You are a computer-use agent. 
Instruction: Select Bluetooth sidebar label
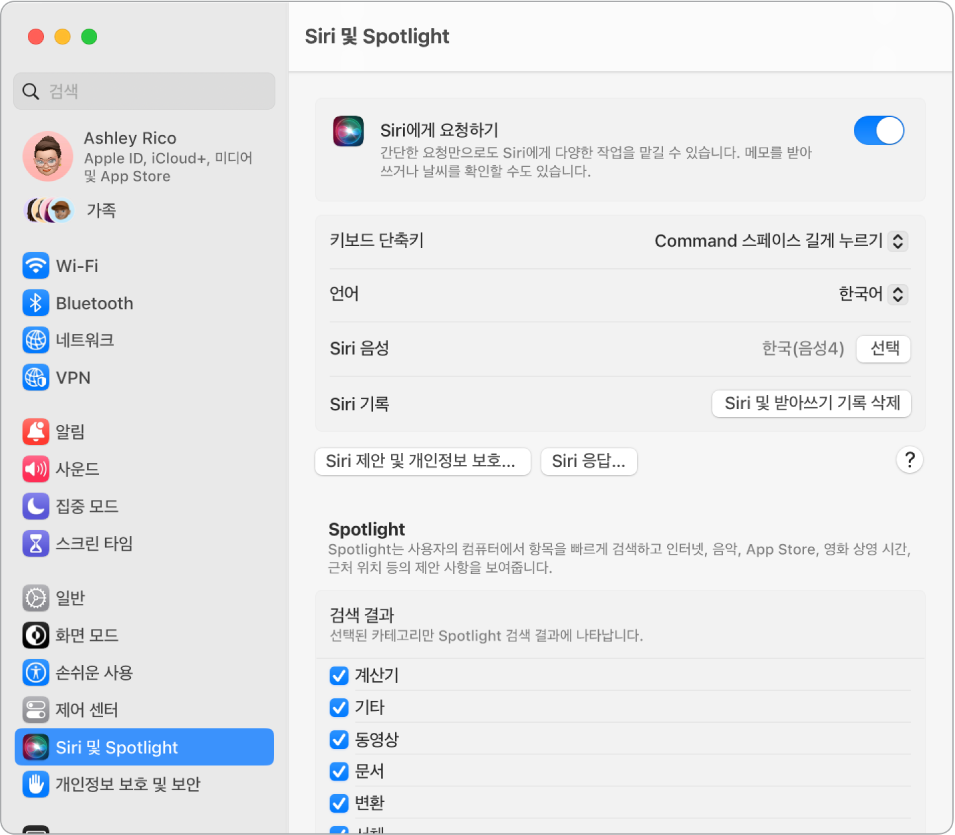pyautogui.click(x=94, y=303)
